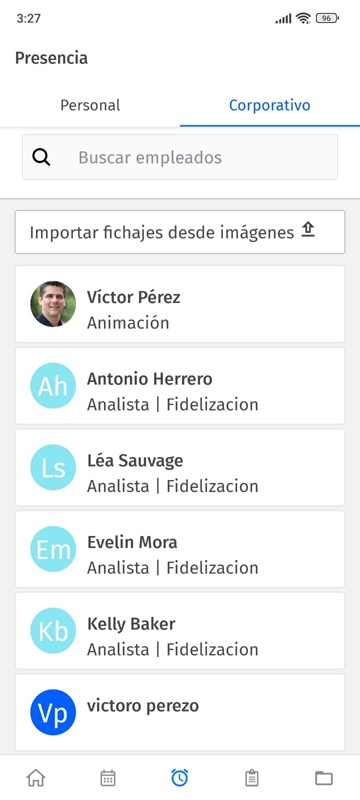Open victoro perezo employee card
This screenshot has height=800, width=360.
tap(180, 712)
